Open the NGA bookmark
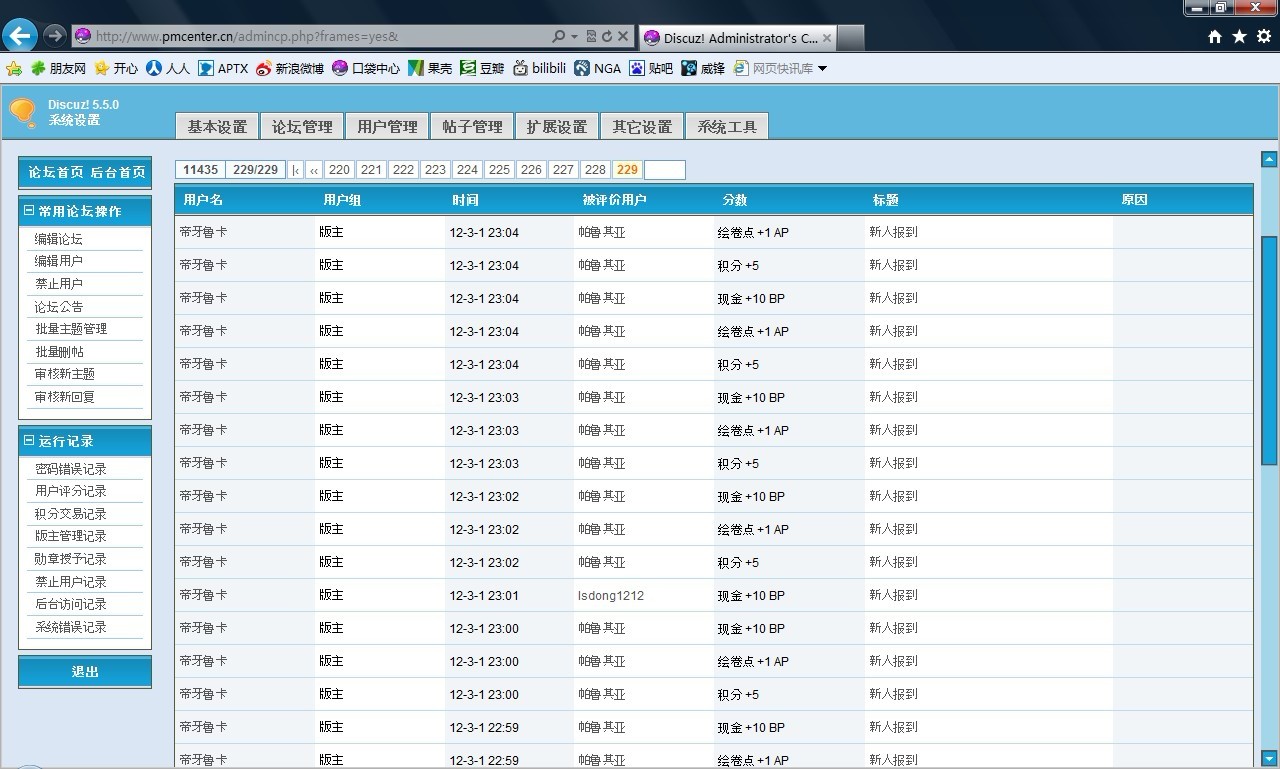 [x=597, y=68]
